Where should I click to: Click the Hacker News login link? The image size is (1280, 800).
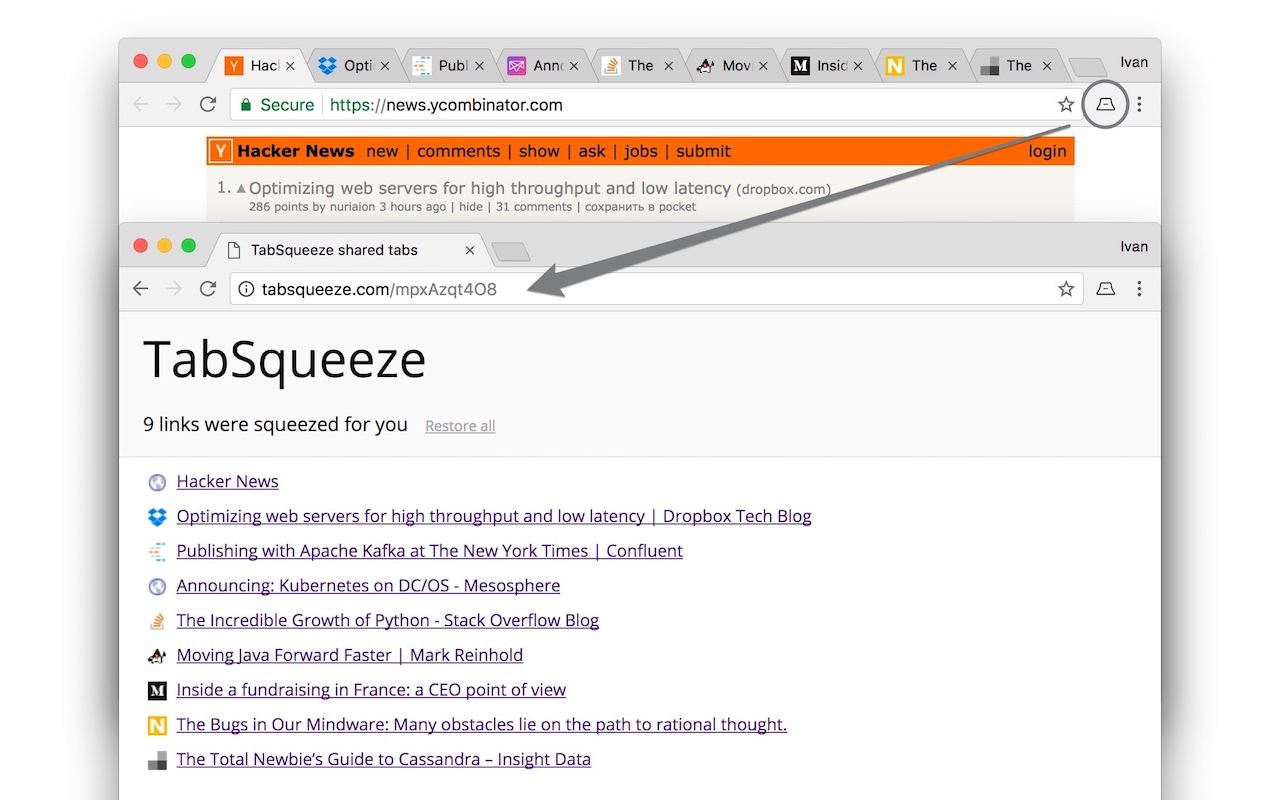1047,151
